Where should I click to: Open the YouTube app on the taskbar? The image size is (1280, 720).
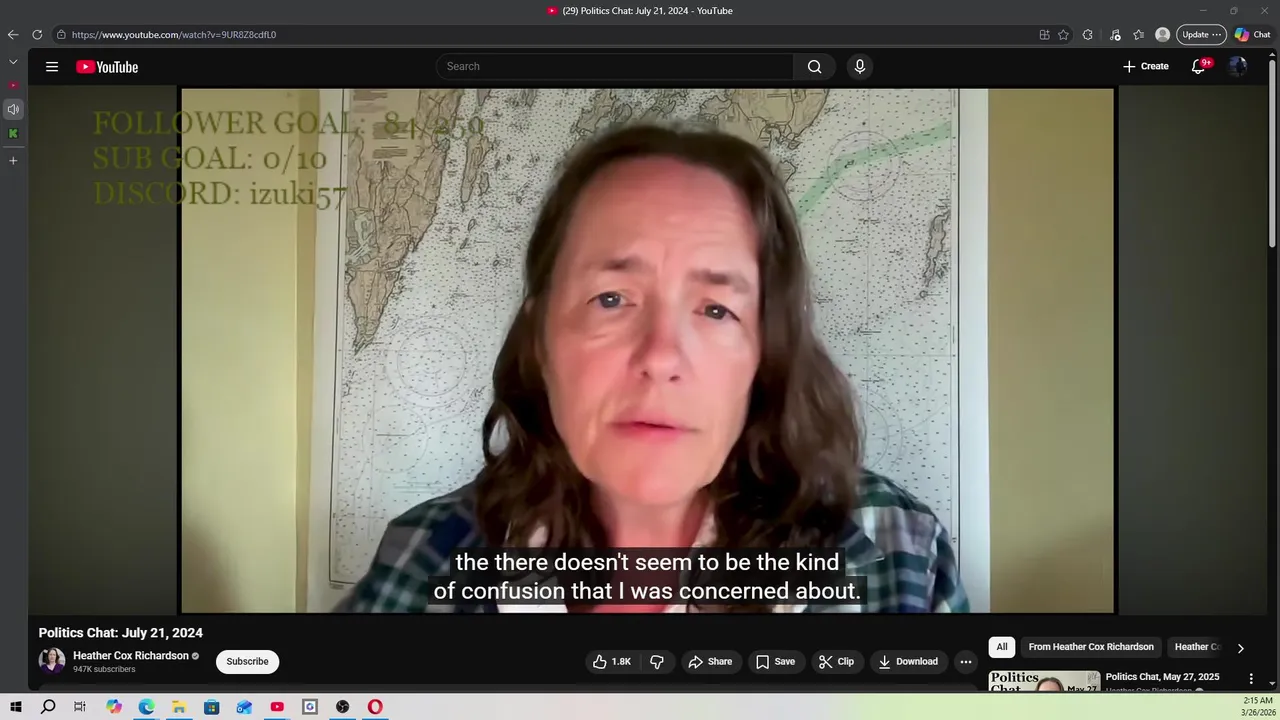pos(277,707)
